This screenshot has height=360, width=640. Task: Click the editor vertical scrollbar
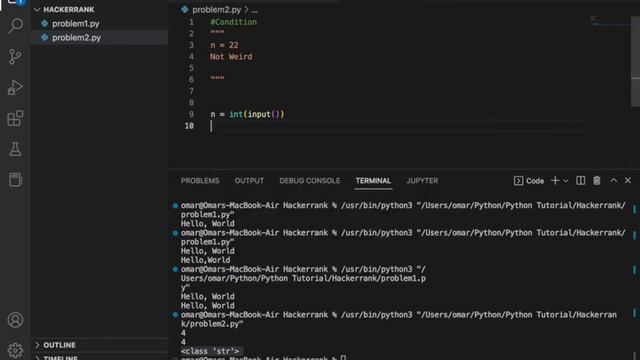click(636, 61)
